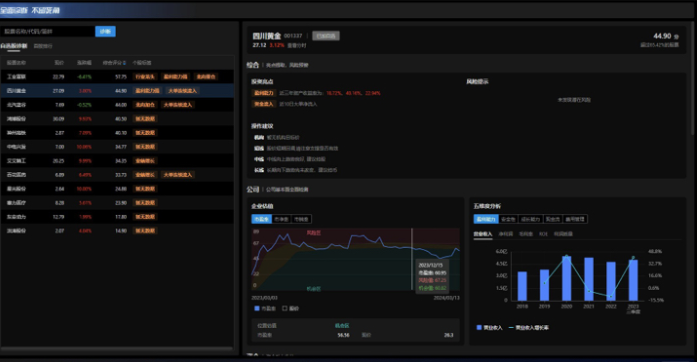Viewport: 697px width, 362px height.
Task: Select the stock row scoring 24.88
Action: pos(117,189)
